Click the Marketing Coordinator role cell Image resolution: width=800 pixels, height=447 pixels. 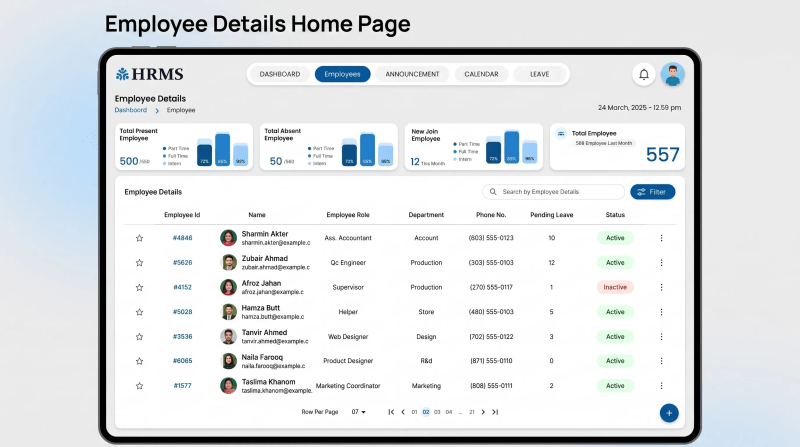[x=348, y=386]
